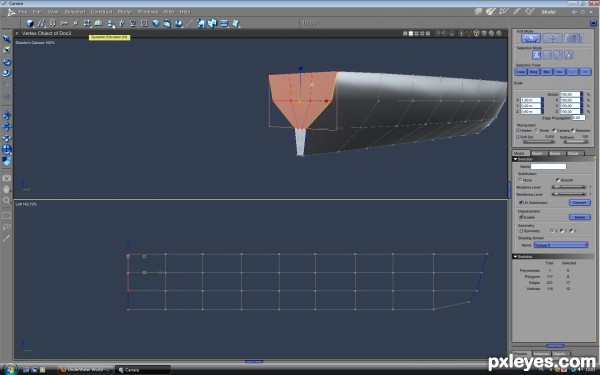Adjust the Rendering Level slider
The image size is (600, 375).
click(x=569, y=194)
